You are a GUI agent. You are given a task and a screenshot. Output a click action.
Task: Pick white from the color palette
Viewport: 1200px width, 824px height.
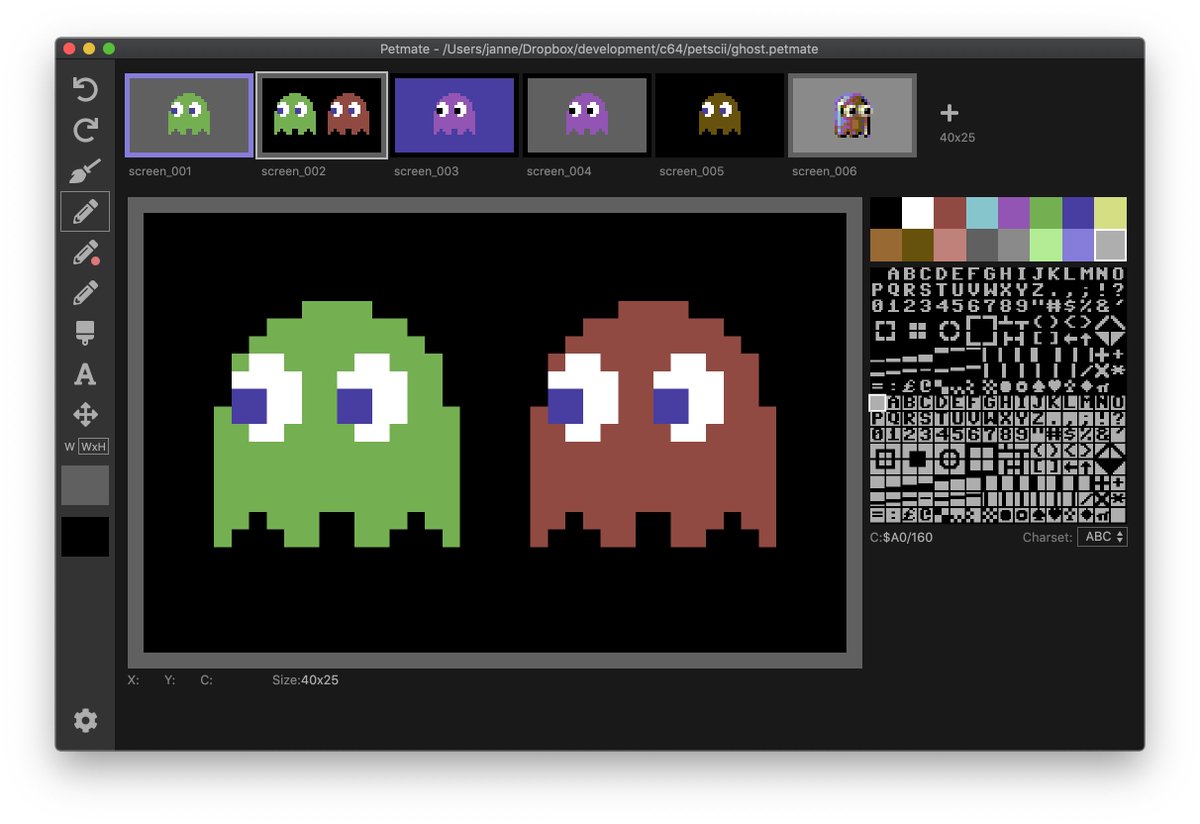[918, 213]
